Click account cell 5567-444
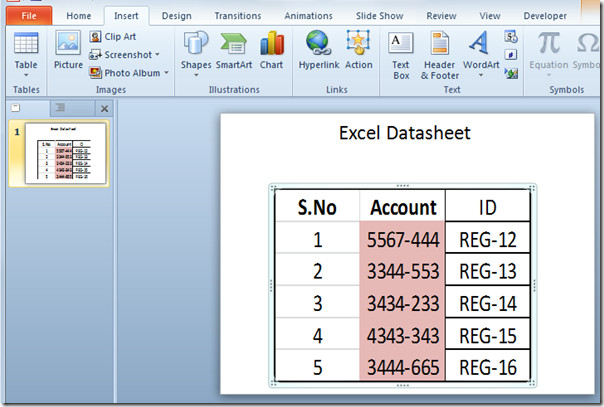604x407 pixels. (x=403, y=238)
